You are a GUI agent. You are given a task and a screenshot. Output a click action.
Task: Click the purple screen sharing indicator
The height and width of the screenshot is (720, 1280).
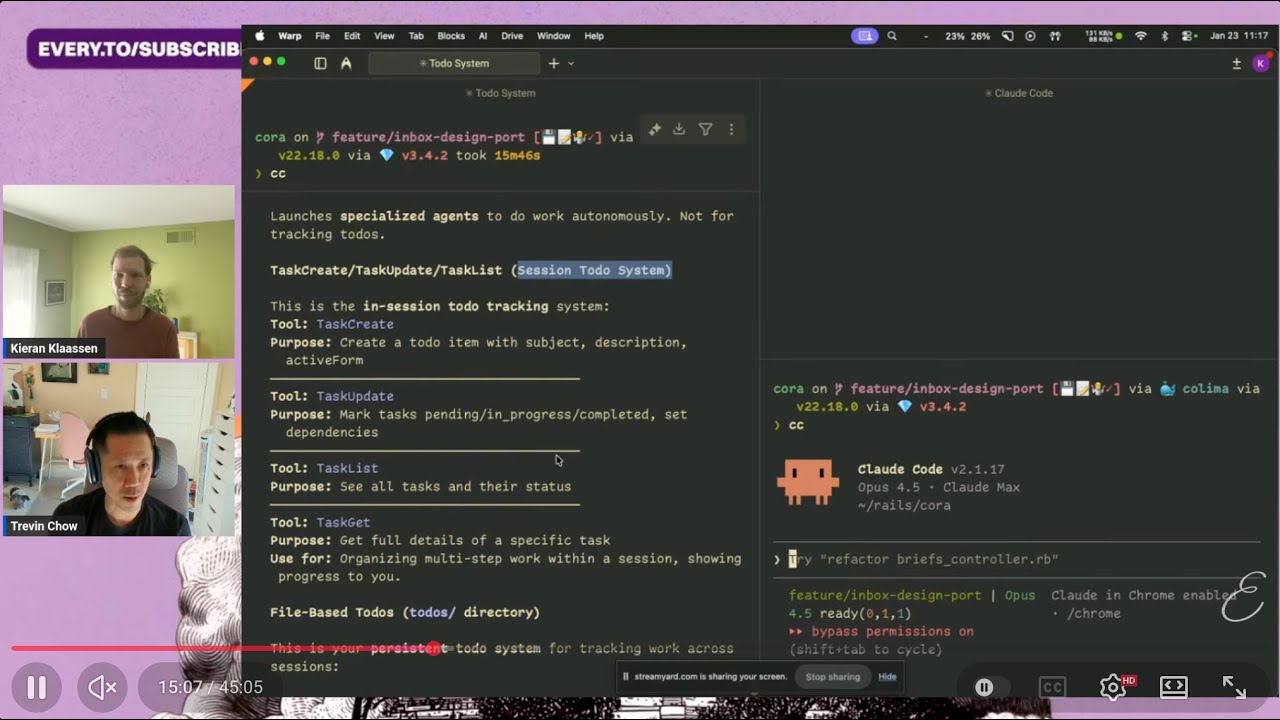tap(864, 36)
